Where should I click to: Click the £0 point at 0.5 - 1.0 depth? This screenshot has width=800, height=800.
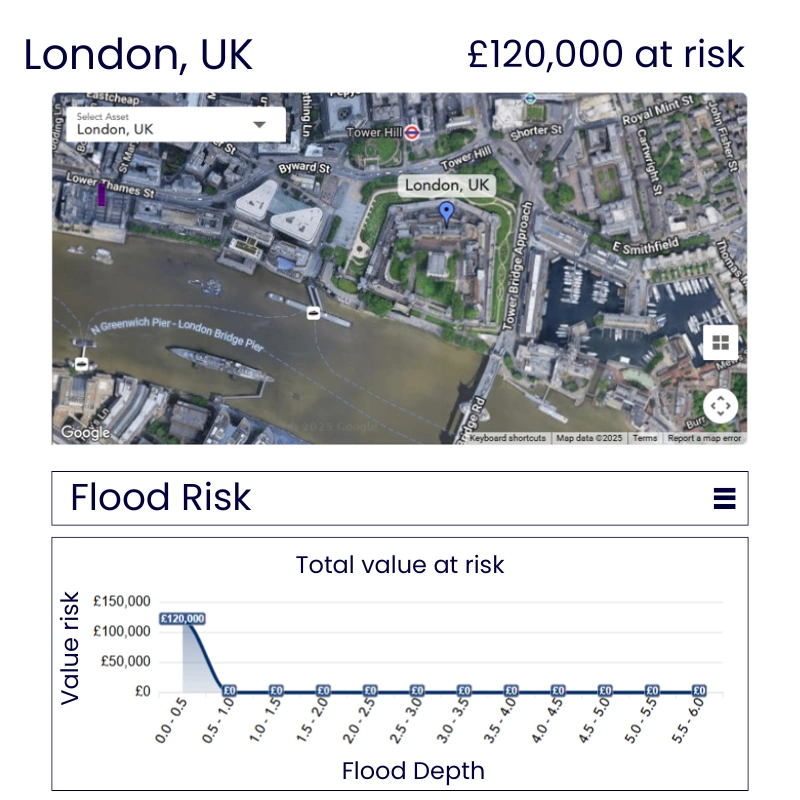(229, 690)
